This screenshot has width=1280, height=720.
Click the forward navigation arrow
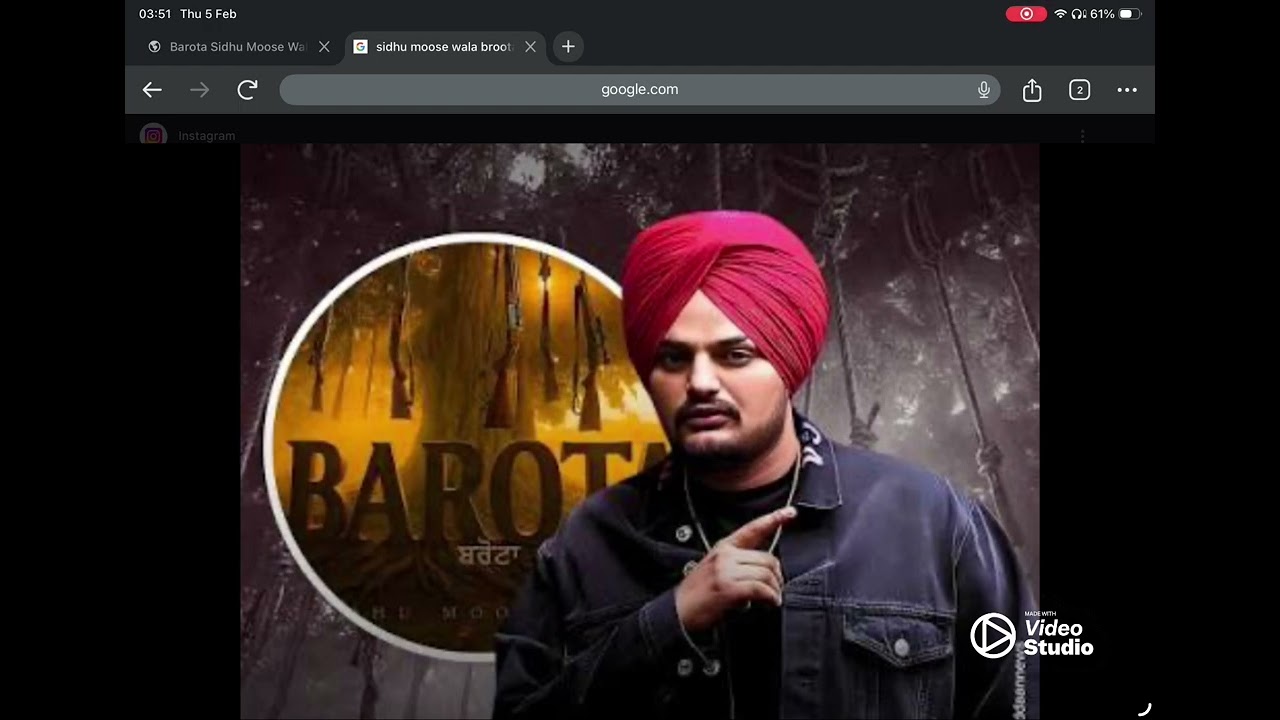200,90
